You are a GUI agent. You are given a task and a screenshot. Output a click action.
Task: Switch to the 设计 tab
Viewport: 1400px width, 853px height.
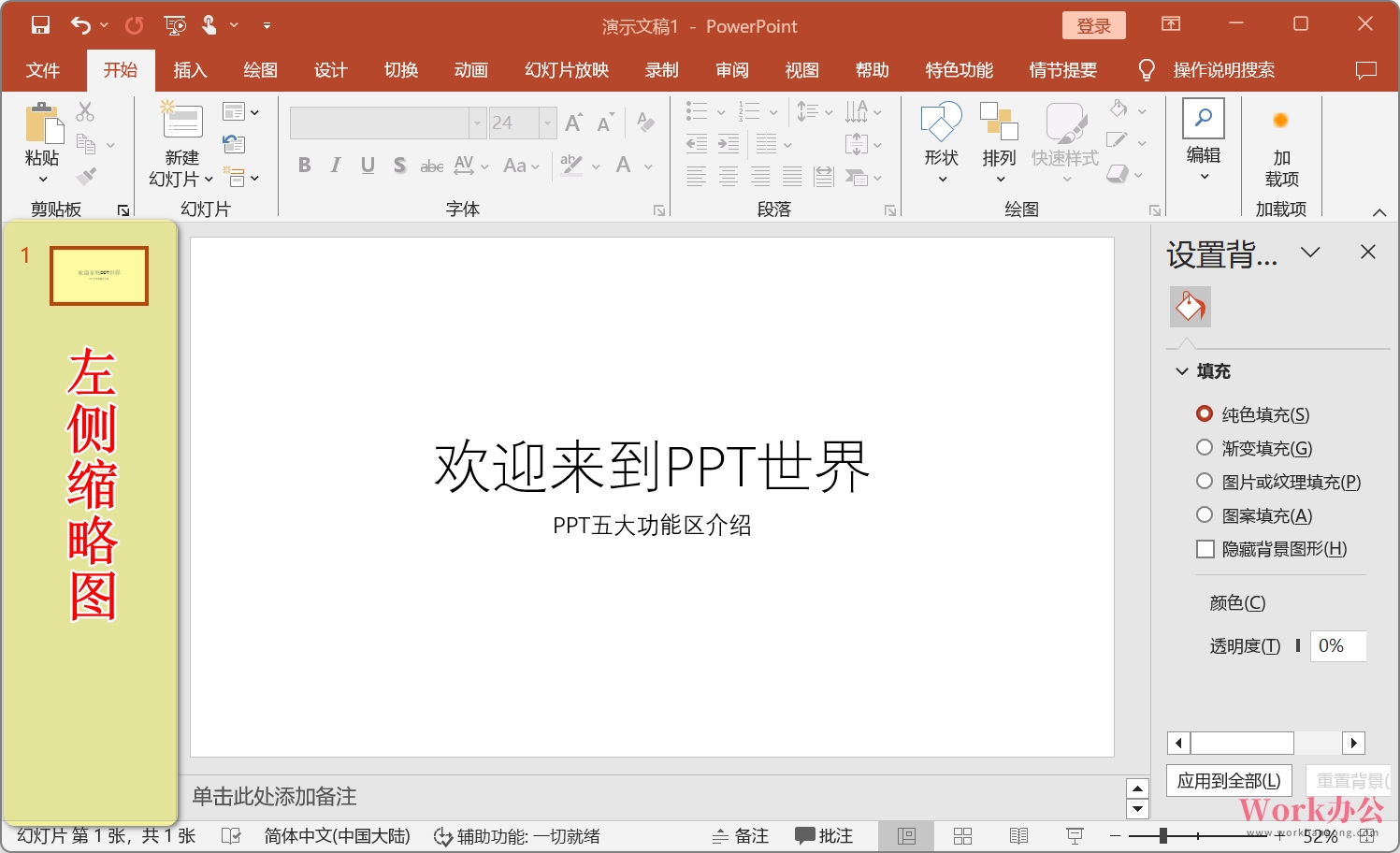[x=330, y=70]
